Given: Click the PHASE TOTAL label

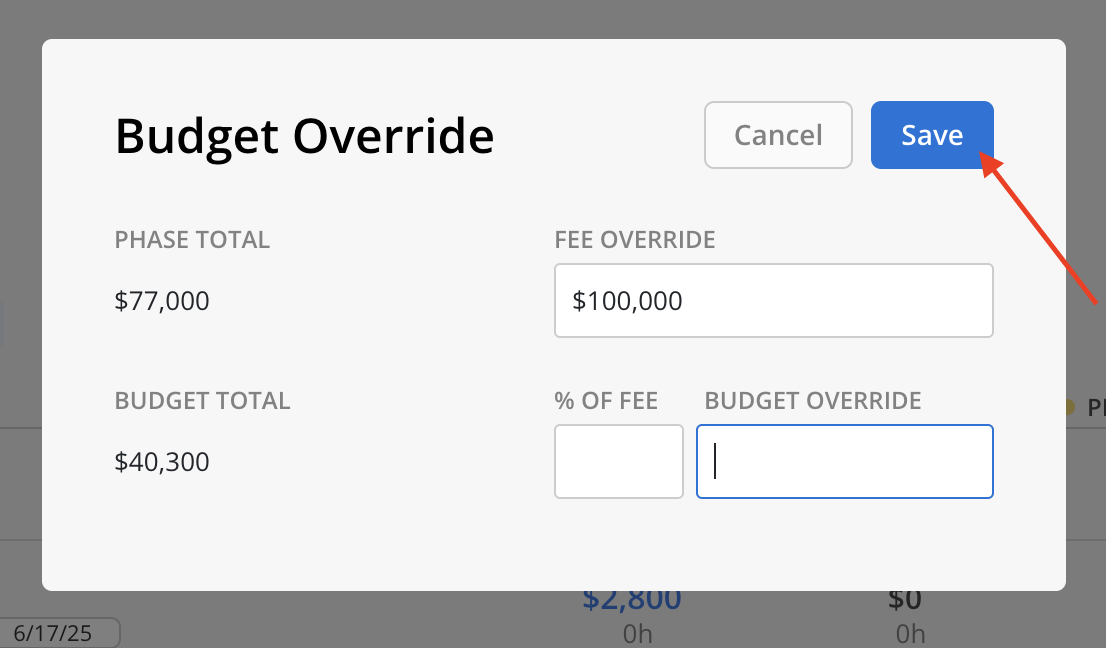Looking at the screenshot, I should click(192, 240).
